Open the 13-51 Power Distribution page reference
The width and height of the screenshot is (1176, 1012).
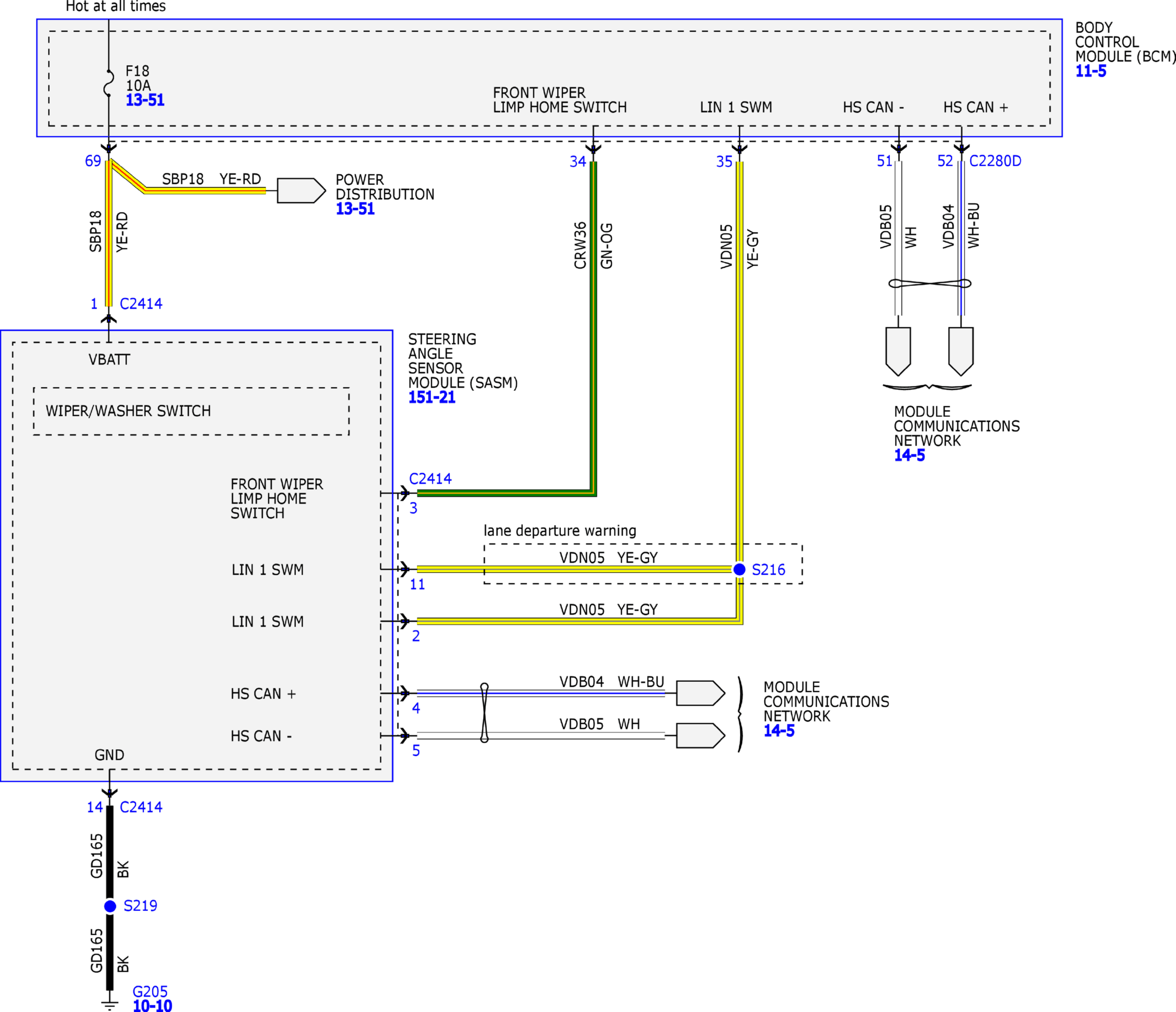[x=354, y=209]
